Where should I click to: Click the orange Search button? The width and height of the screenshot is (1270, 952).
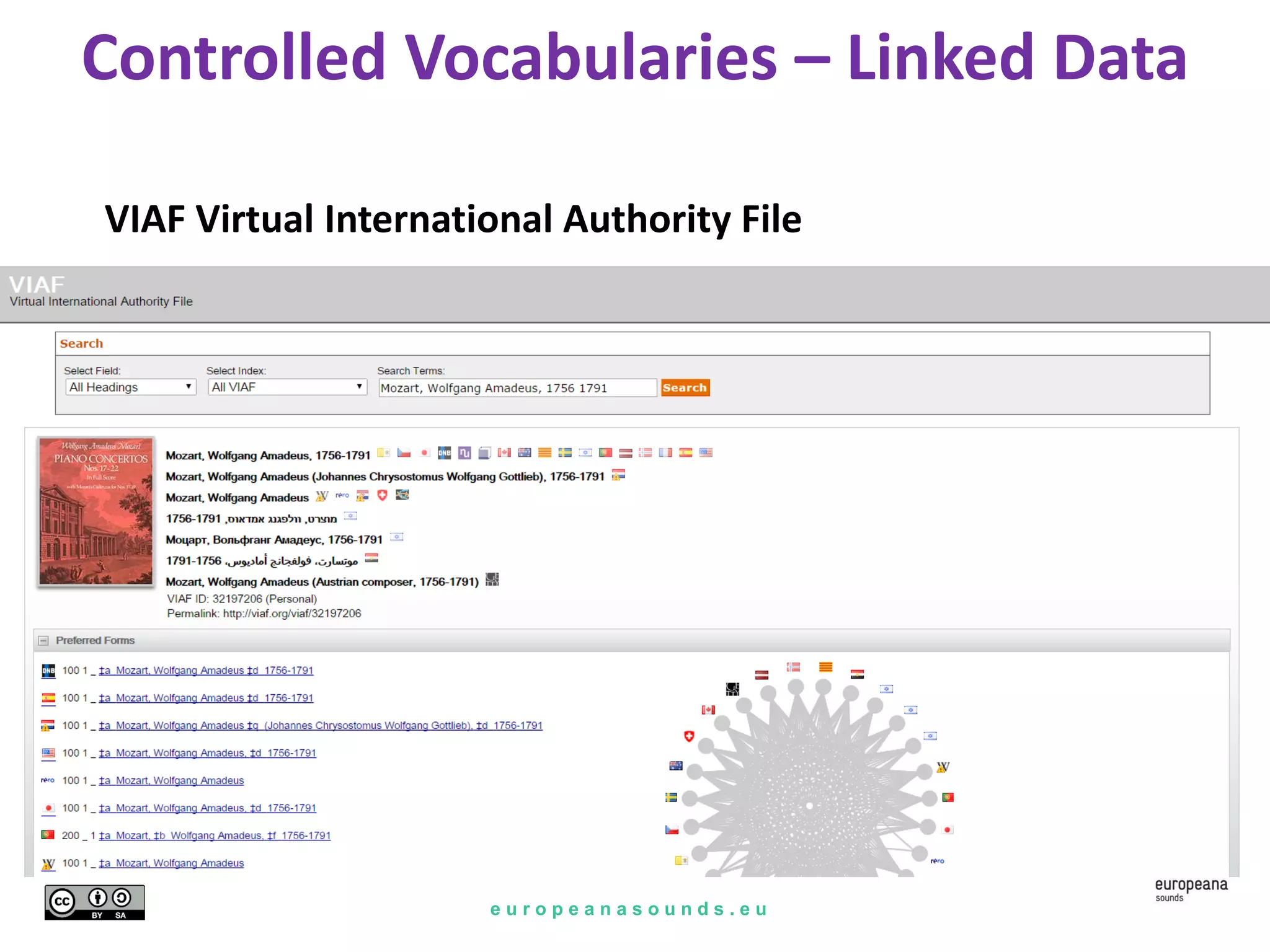[x=685, y=388]
